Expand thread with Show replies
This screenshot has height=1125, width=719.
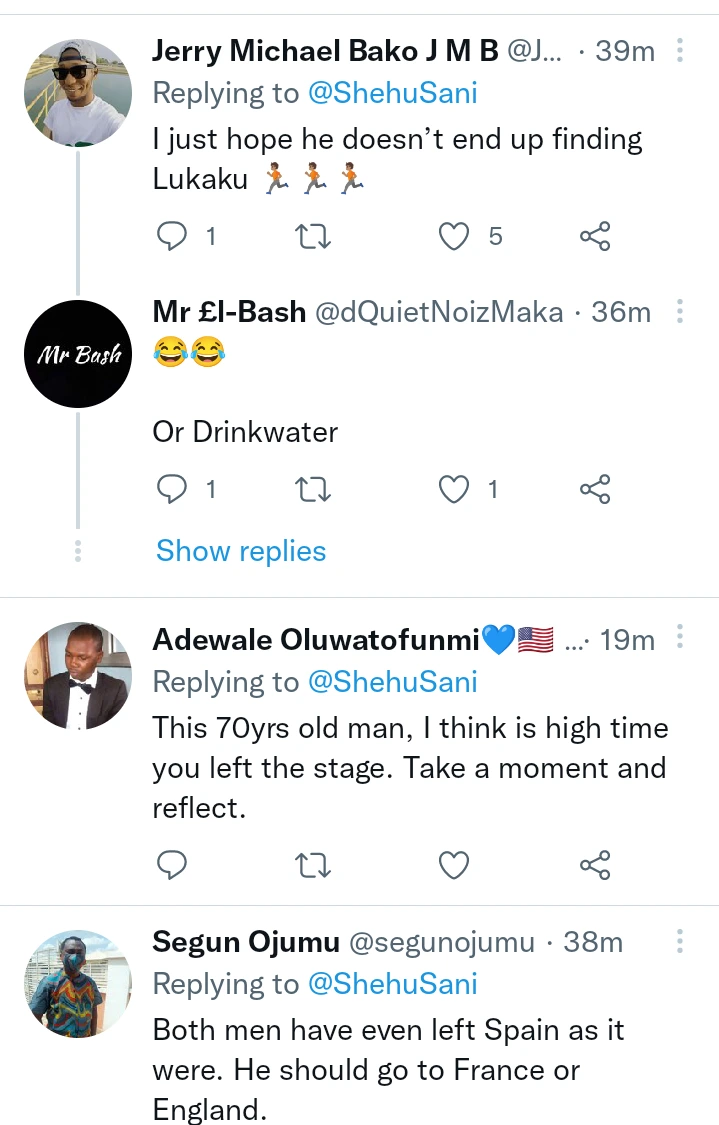(x=241, y=551)
